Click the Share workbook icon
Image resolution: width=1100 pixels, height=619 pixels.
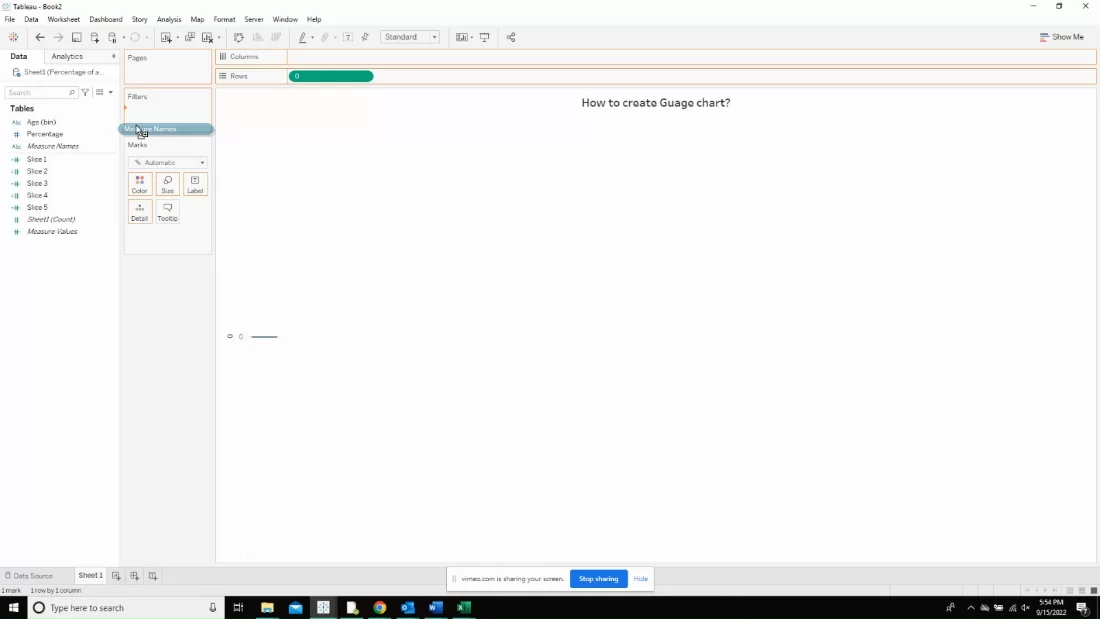pos(511,37)
